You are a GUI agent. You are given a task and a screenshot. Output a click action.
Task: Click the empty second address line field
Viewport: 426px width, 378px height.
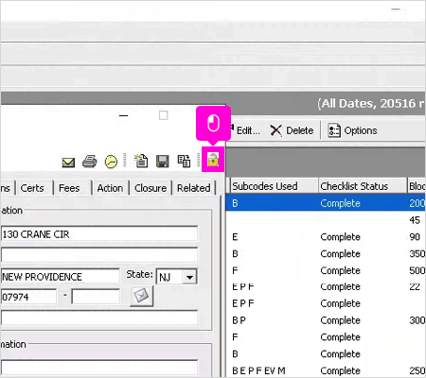(x=99, y=255)
